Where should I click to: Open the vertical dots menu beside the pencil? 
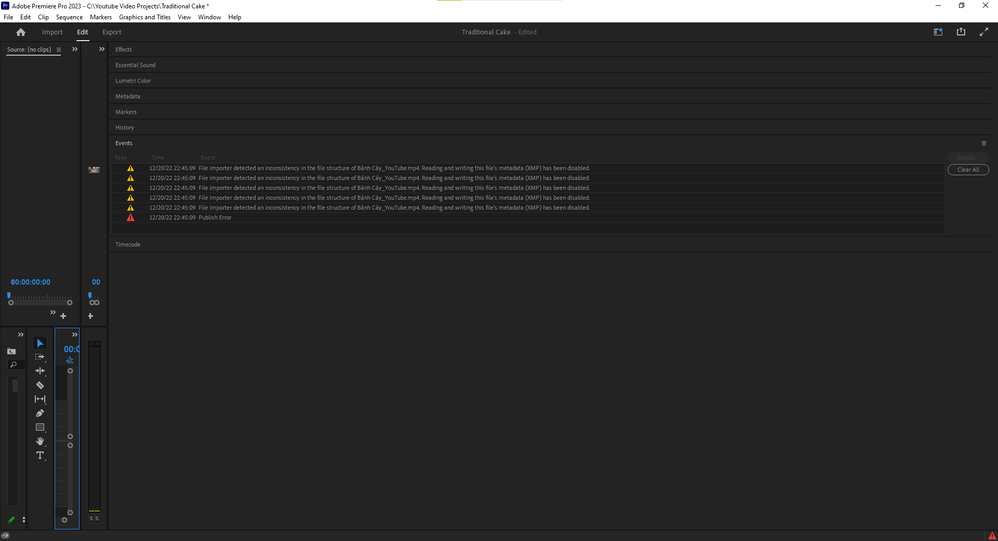(24, 519)
